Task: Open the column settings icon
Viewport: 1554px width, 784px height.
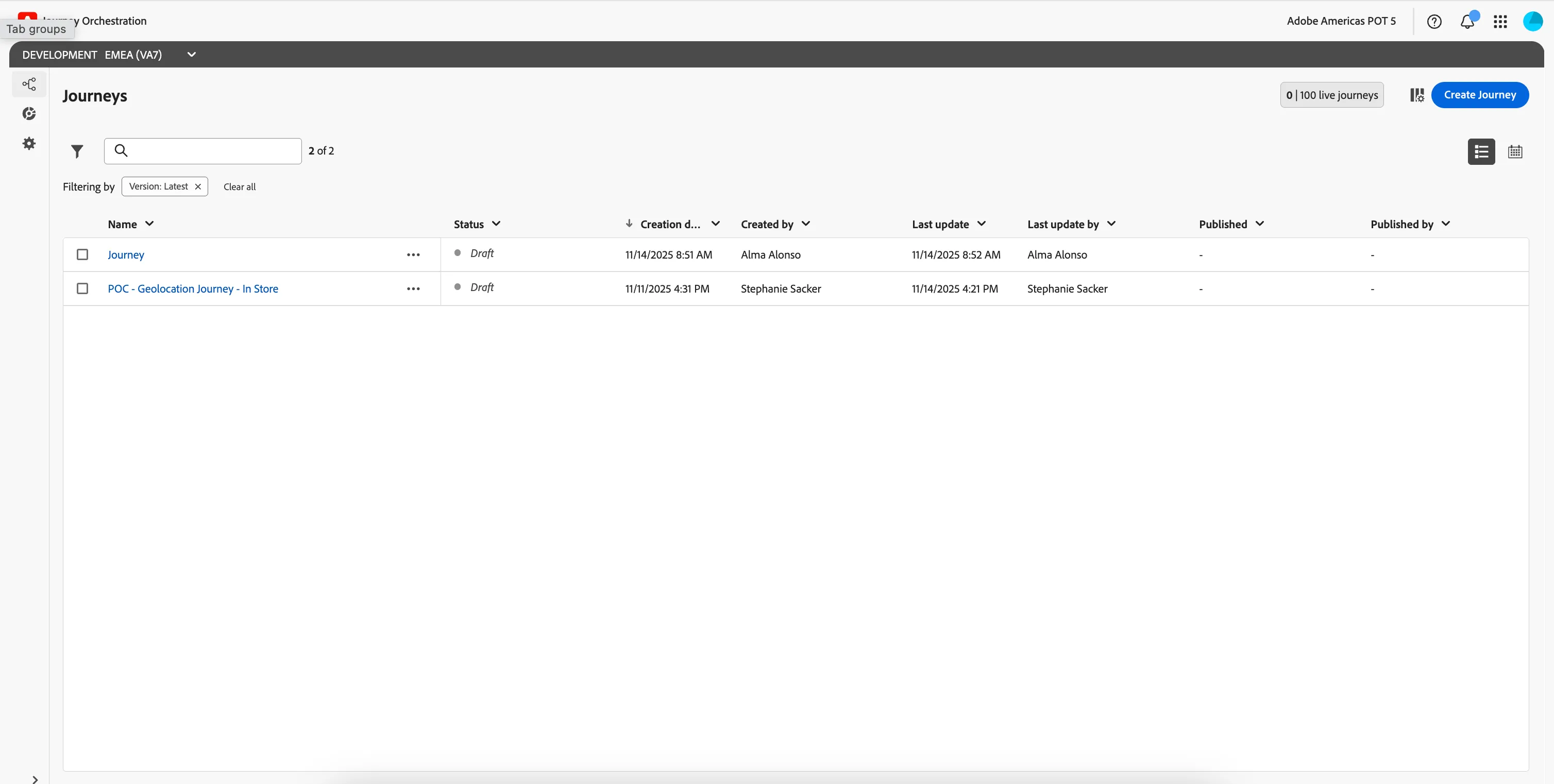Action: pyautogui.click(x=1416, y=95)
